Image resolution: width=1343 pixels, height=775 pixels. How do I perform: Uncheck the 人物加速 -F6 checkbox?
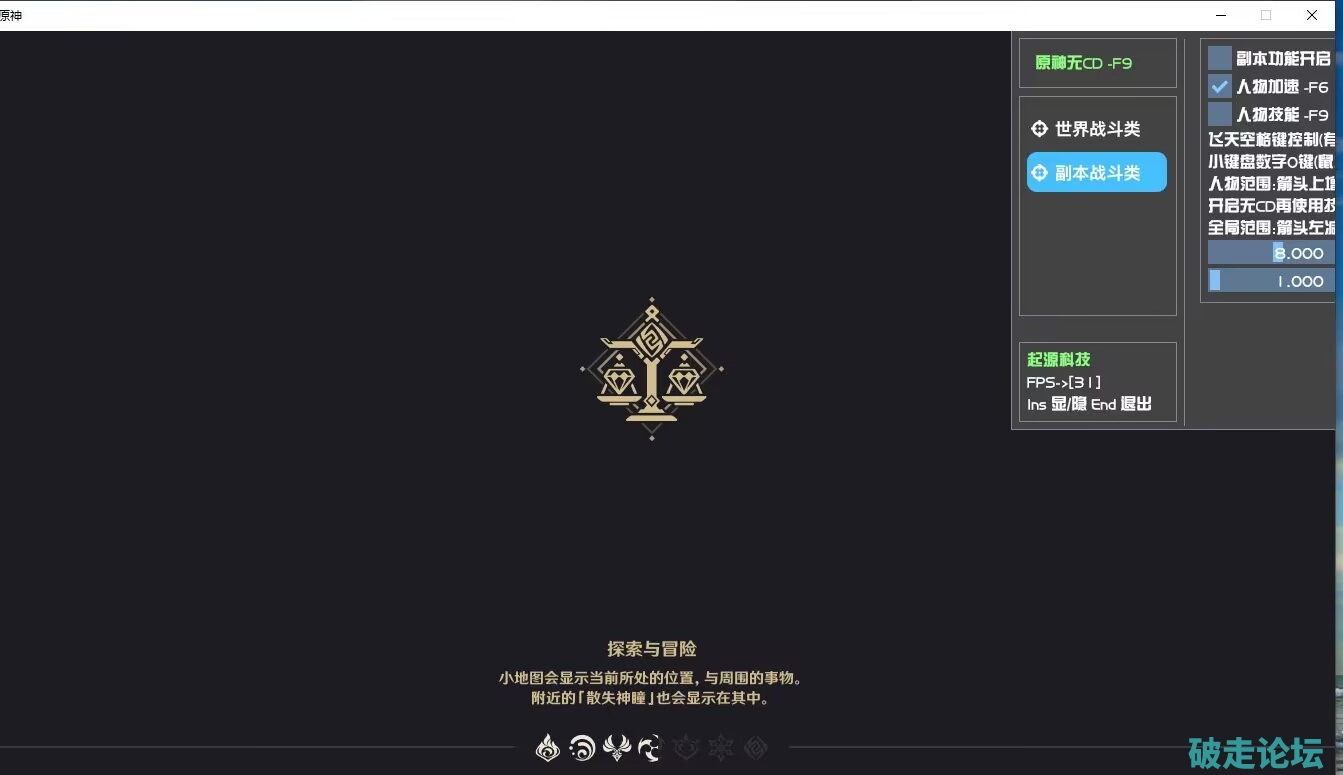point(1219,86)
